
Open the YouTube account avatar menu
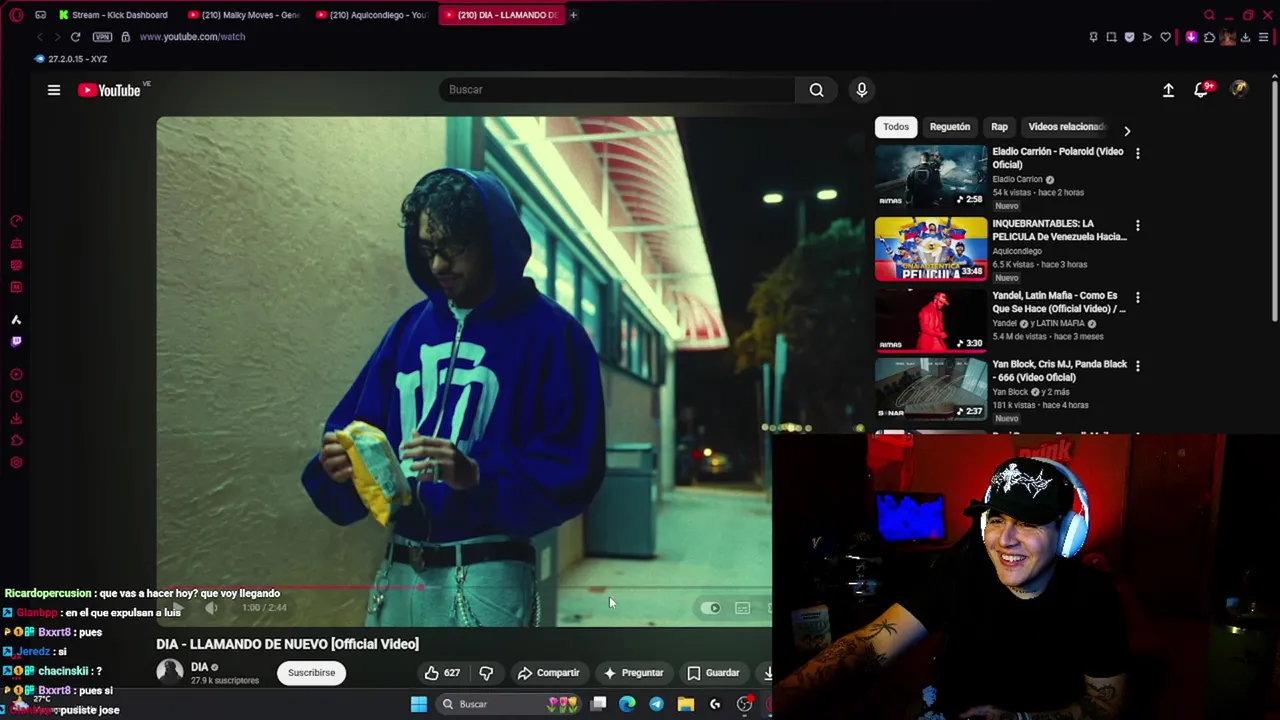pyautogui.click(x=1239, y=90)
